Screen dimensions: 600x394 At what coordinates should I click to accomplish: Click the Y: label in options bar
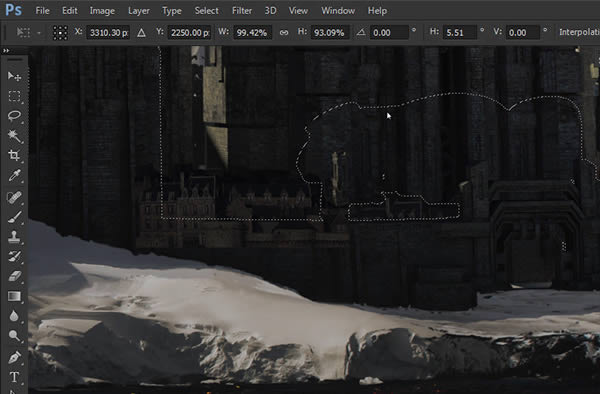(160, 32)
